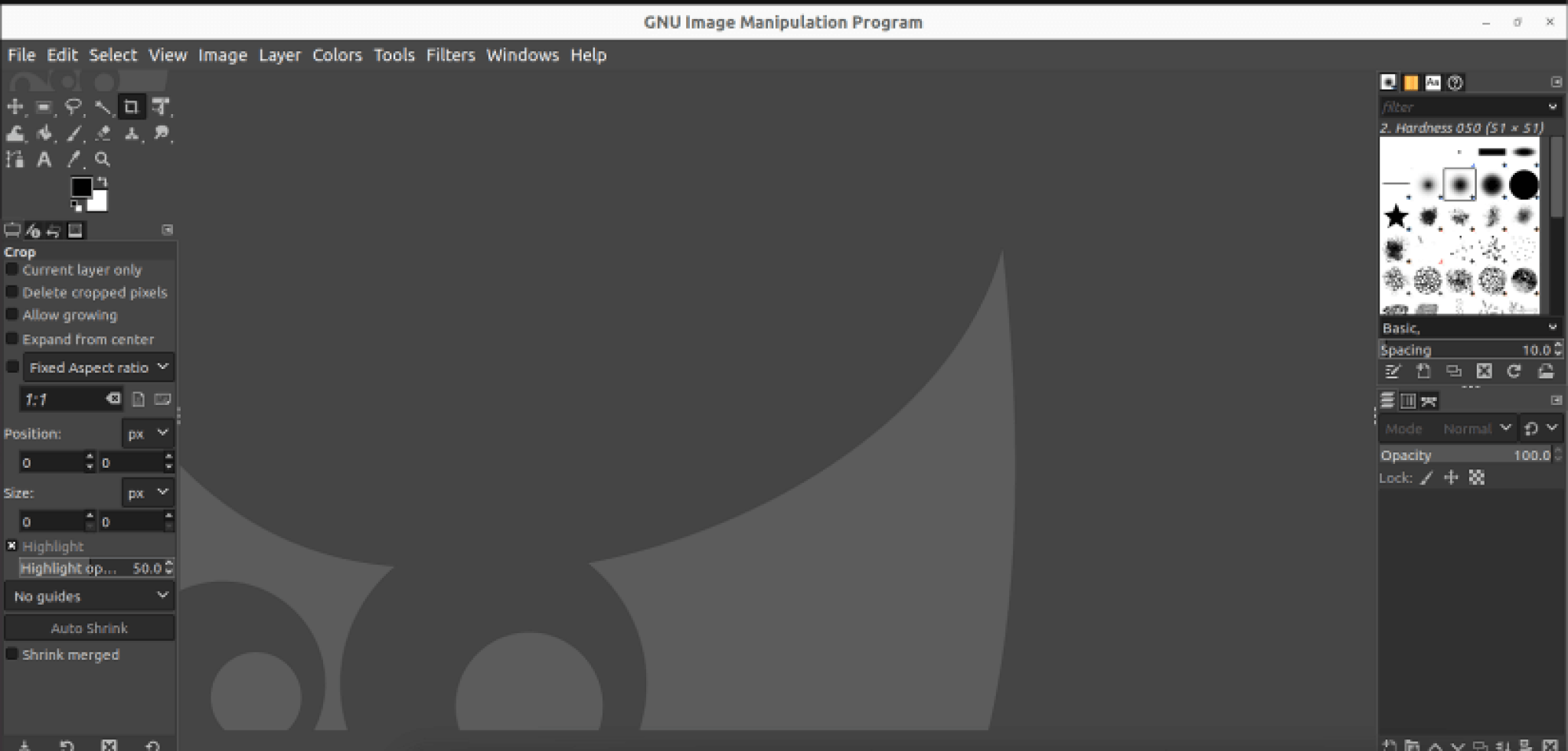Screen dimensions: 1568x751
Task: Switch to the Patterns tab
Action: click(1410, 83)
